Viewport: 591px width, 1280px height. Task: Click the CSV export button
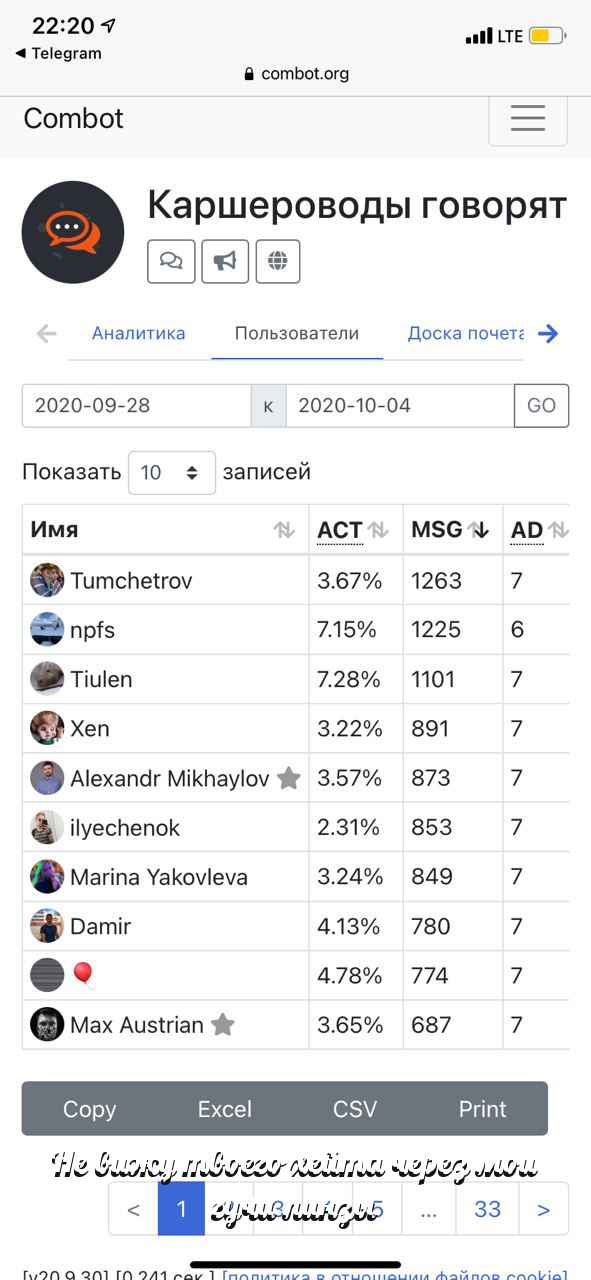pyautogui.click(x=355, y=1109)
